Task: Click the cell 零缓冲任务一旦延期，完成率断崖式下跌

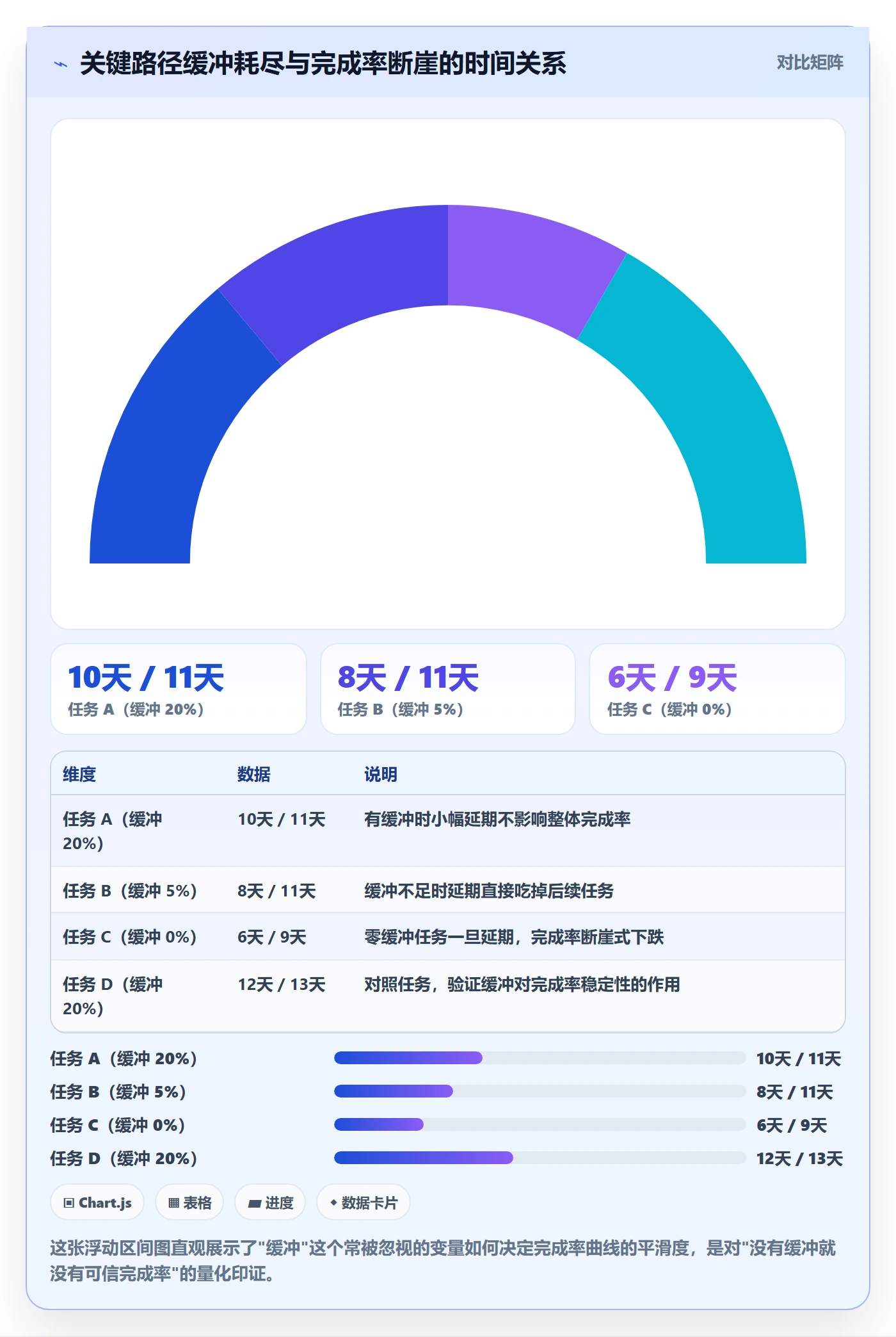Action: tap(514, 937)
